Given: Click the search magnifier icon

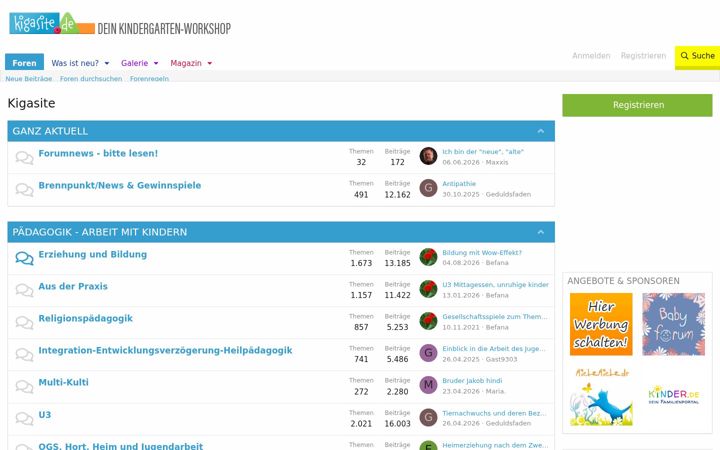Looking at the screenshot, I should (685, 56).
